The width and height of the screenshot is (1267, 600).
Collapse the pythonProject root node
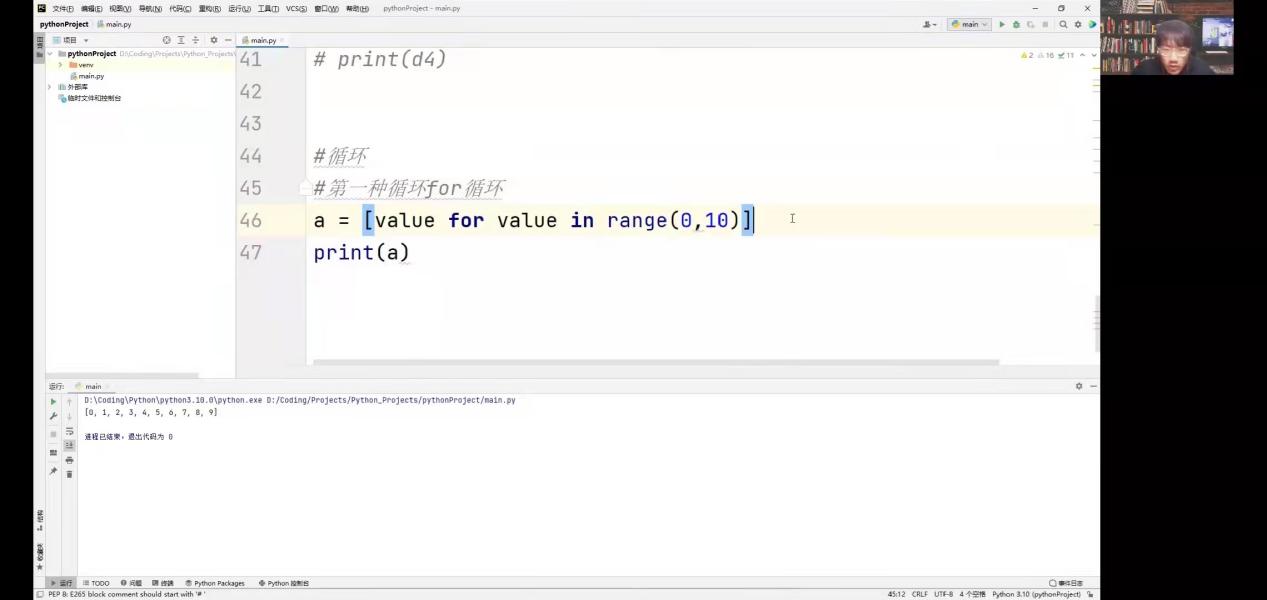click(51, 54)
